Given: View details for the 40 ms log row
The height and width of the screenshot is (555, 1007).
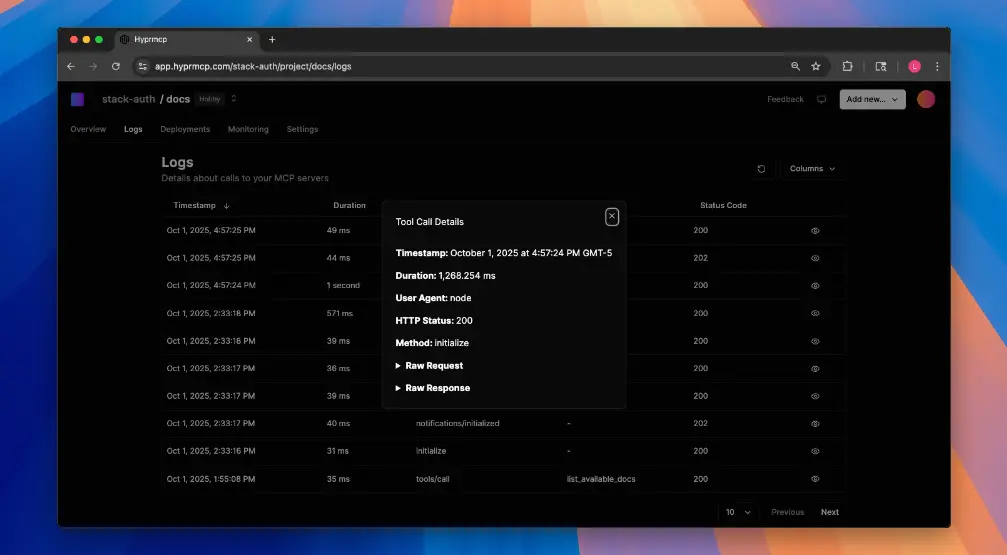Looking at the screenshot, I should tap(815, 424).
